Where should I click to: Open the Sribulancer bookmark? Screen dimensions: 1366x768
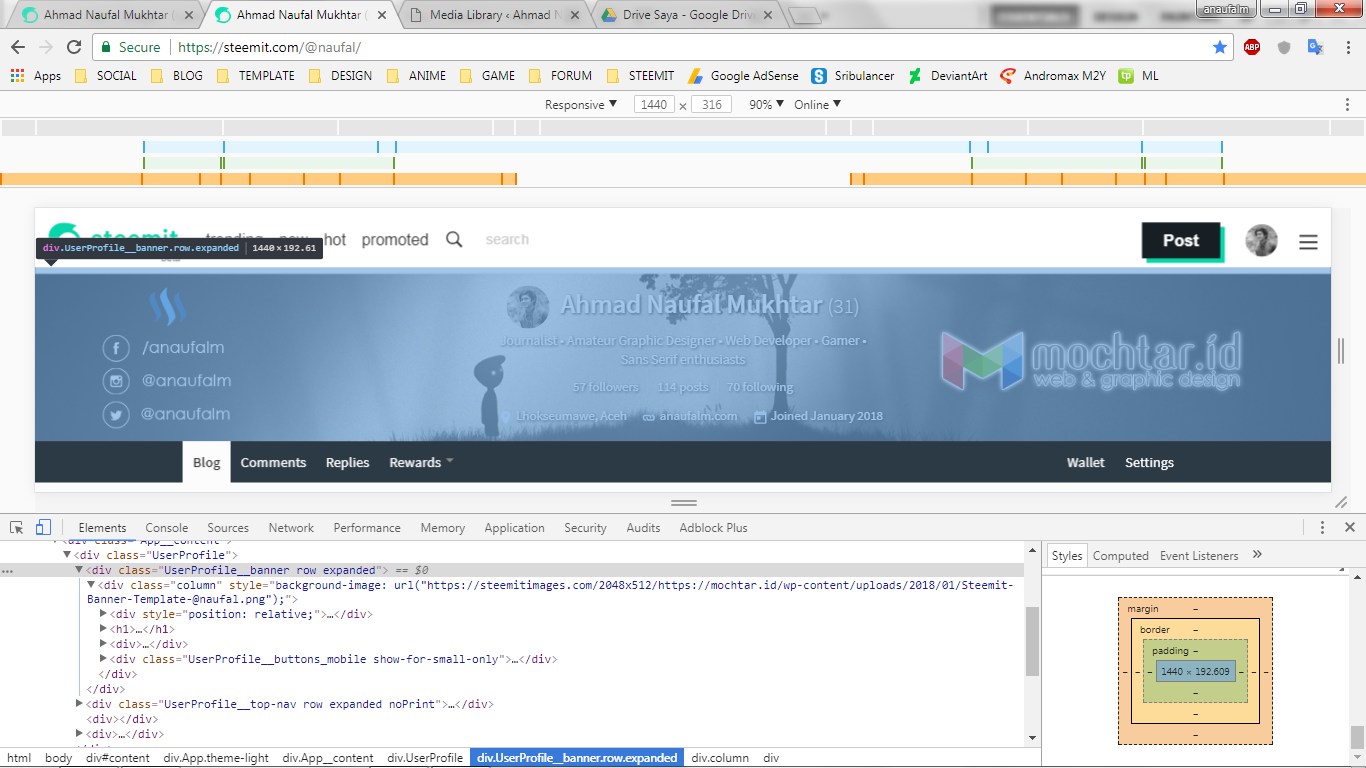pos(853,76)
